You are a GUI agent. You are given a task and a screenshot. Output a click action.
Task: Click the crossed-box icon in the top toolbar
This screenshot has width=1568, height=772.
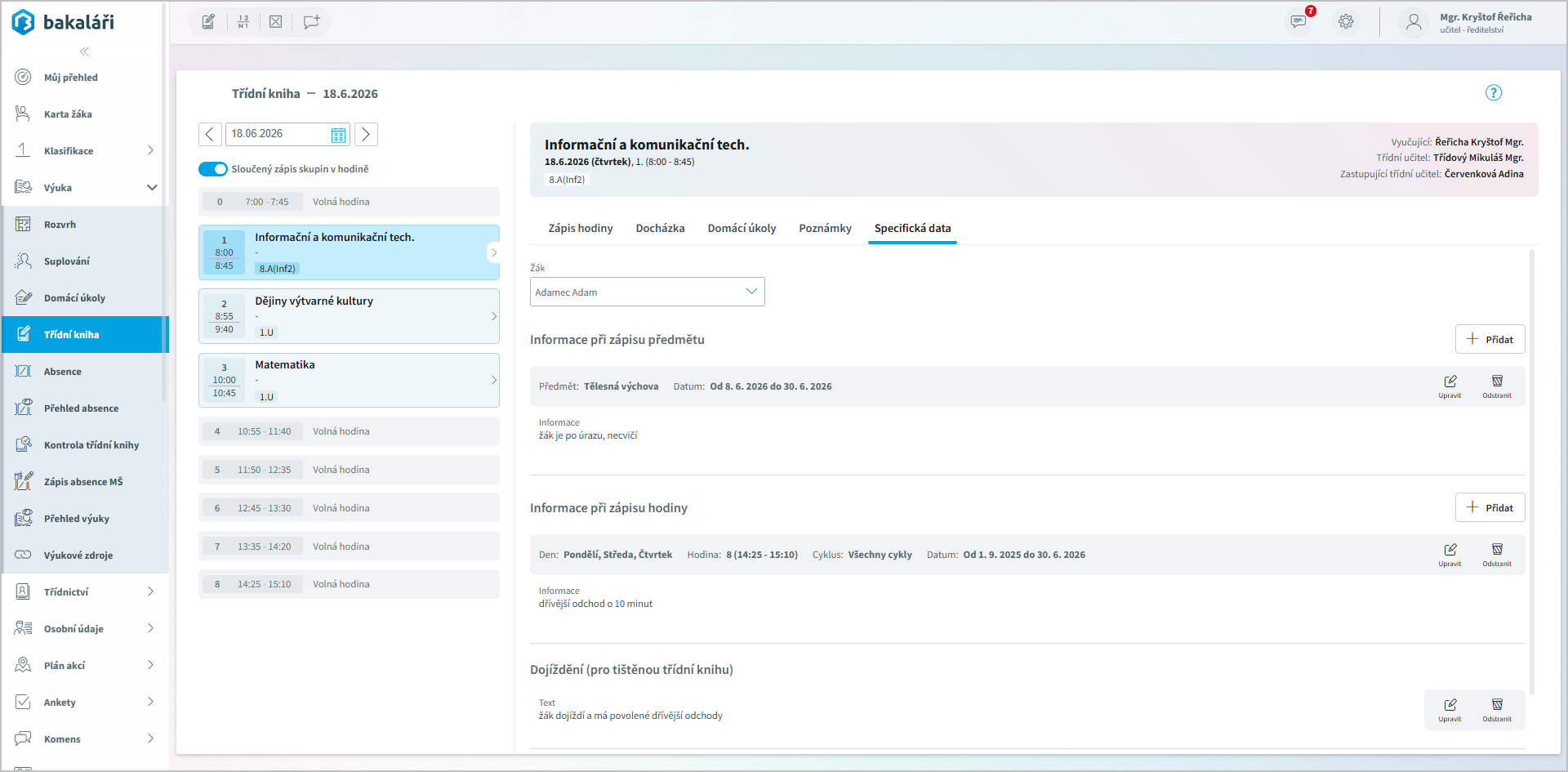tap(276, 22)
